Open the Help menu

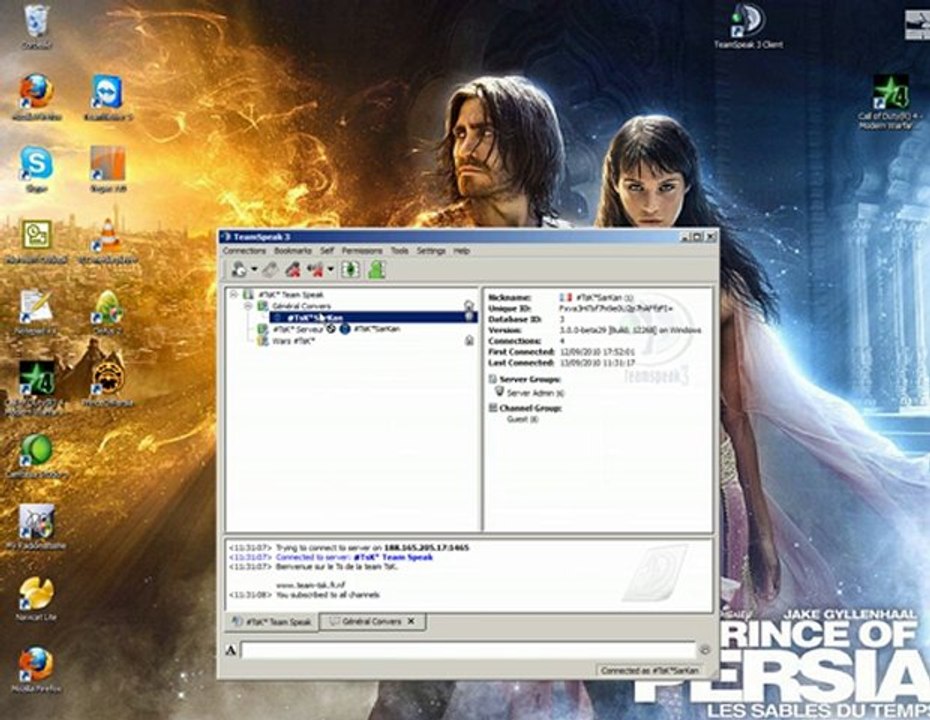(461, 251)
